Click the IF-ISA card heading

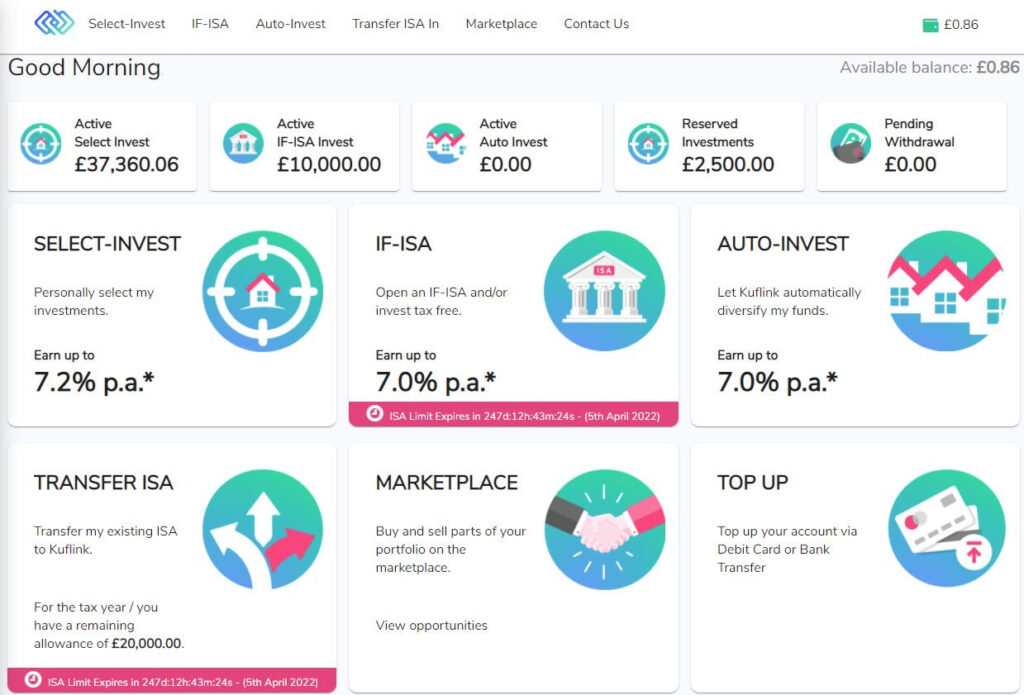[404, 244]
